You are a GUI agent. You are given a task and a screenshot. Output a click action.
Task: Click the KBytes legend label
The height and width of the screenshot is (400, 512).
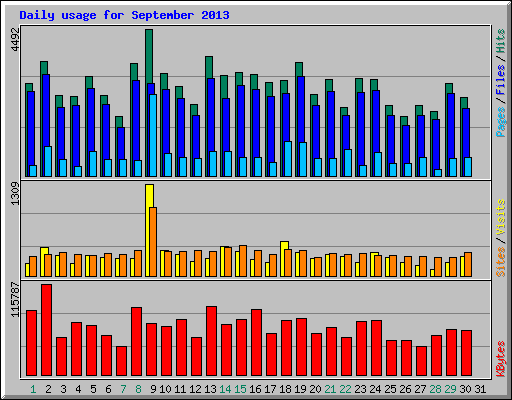pos(500,359)
